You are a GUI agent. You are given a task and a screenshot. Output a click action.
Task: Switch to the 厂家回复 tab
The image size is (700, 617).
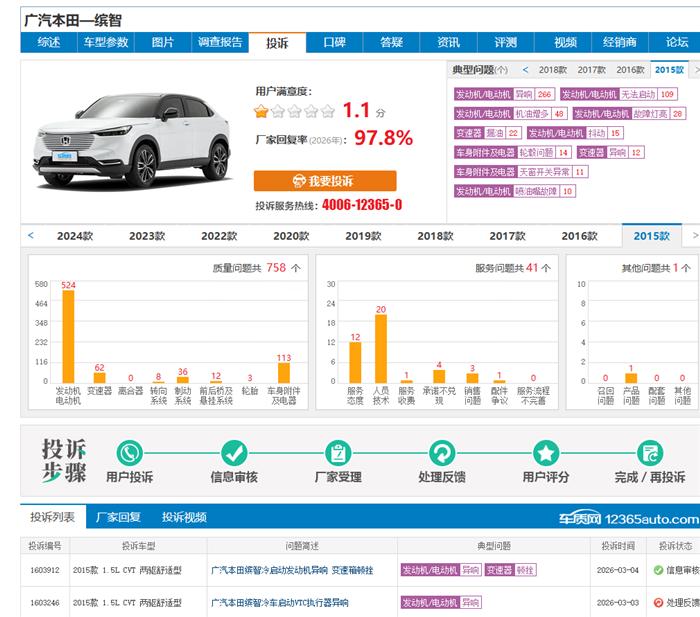(118, 518)
